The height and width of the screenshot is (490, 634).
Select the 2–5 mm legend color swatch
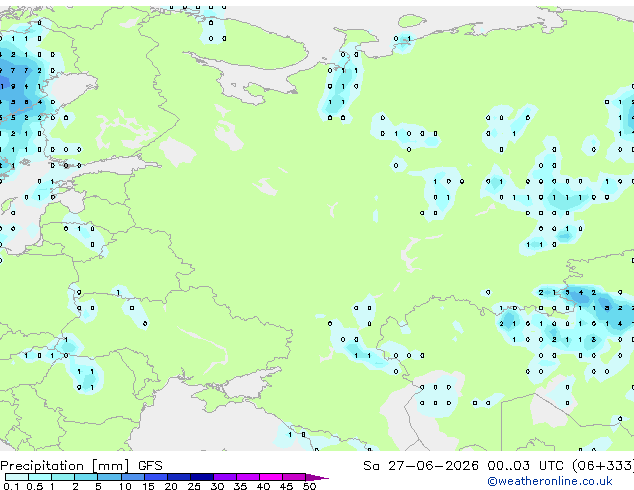(86, 477)
